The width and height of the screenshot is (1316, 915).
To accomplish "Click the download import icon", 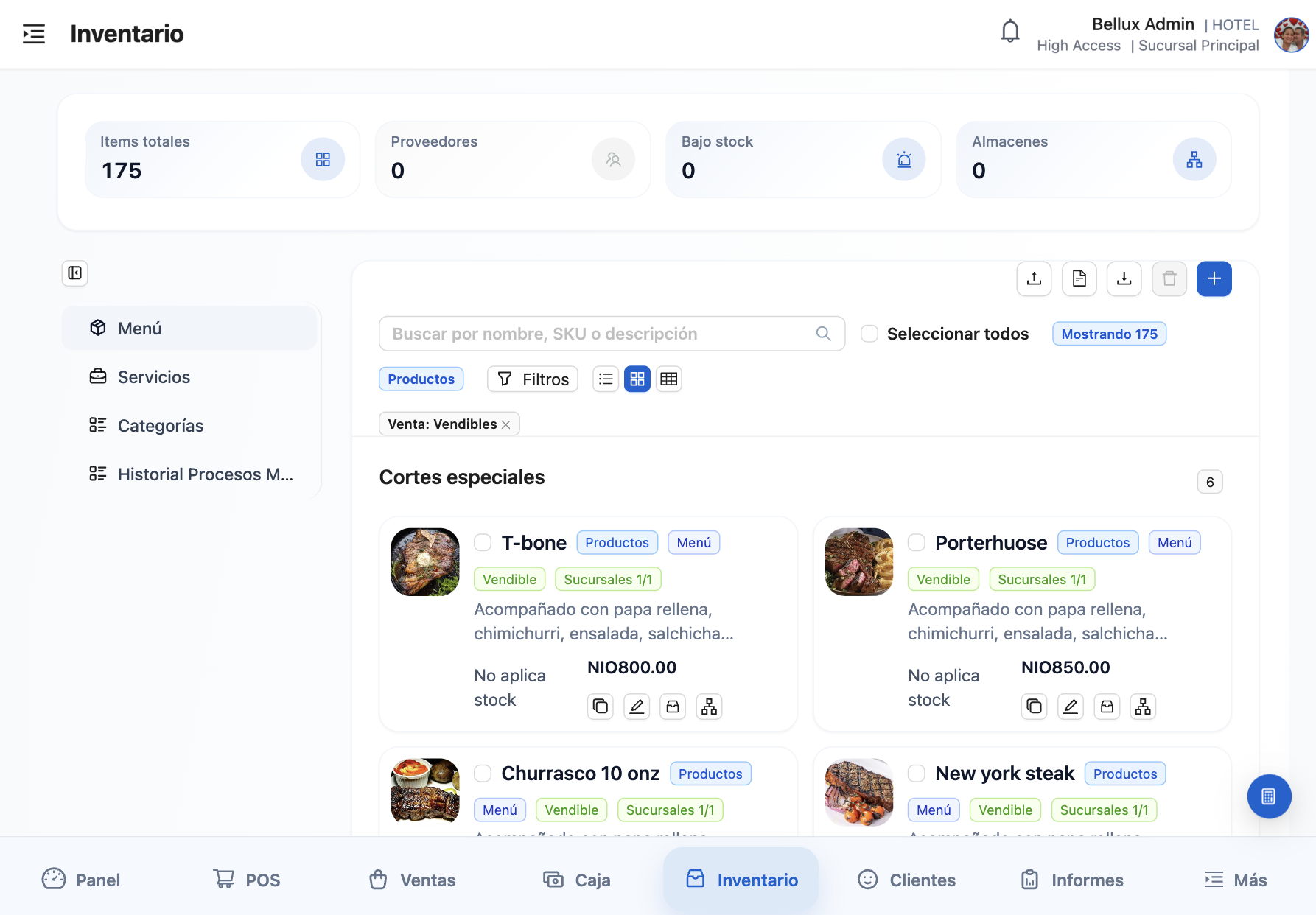I will (1124, 278).
